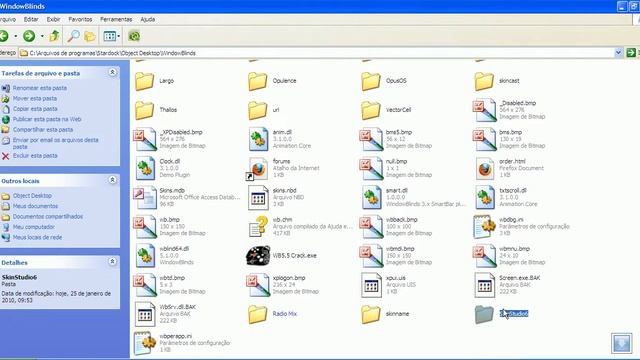Click Renomear esta pasta link
The height and width of the screenshot is (360, 640).
(40, 88)
